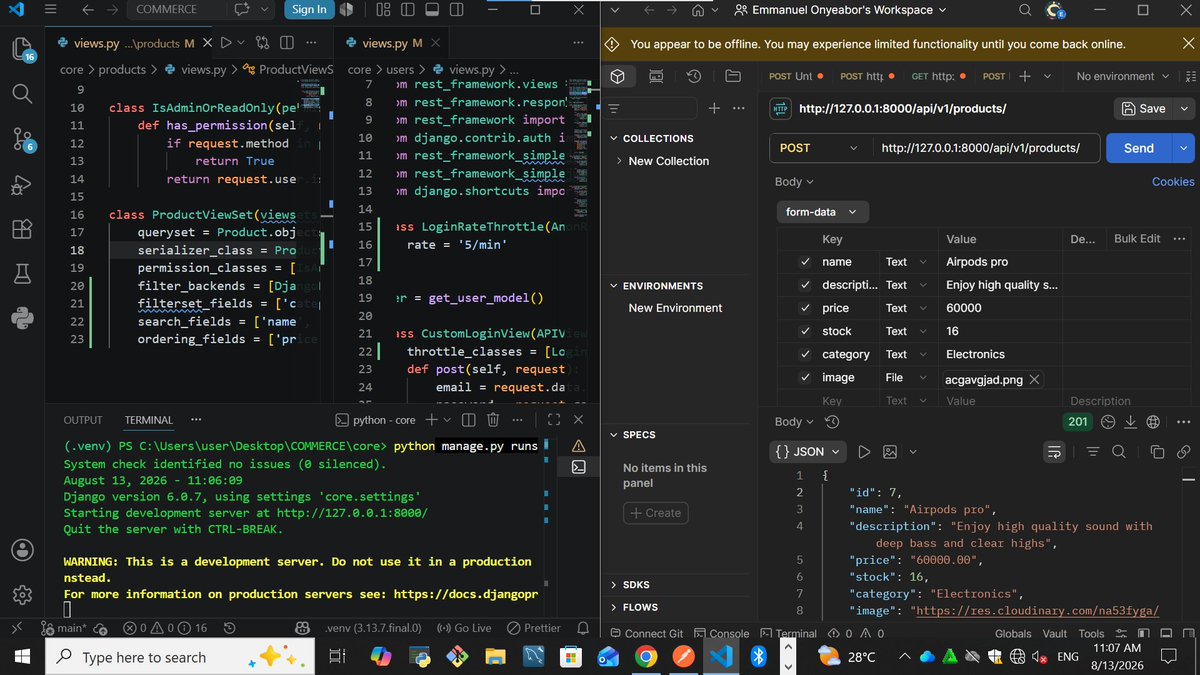The image size is (1200, 675).
Task: Toggle word wrap in response viewer
Action: (1054, 452)
